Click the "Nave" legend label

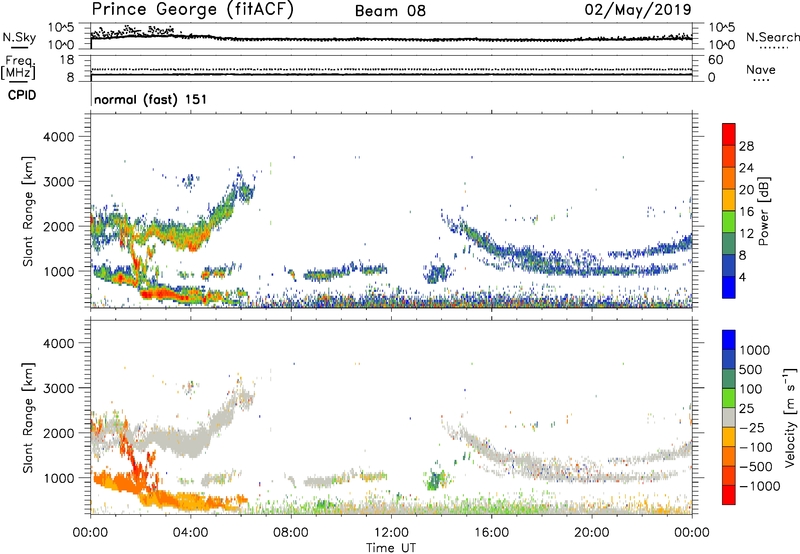[761, 70]
